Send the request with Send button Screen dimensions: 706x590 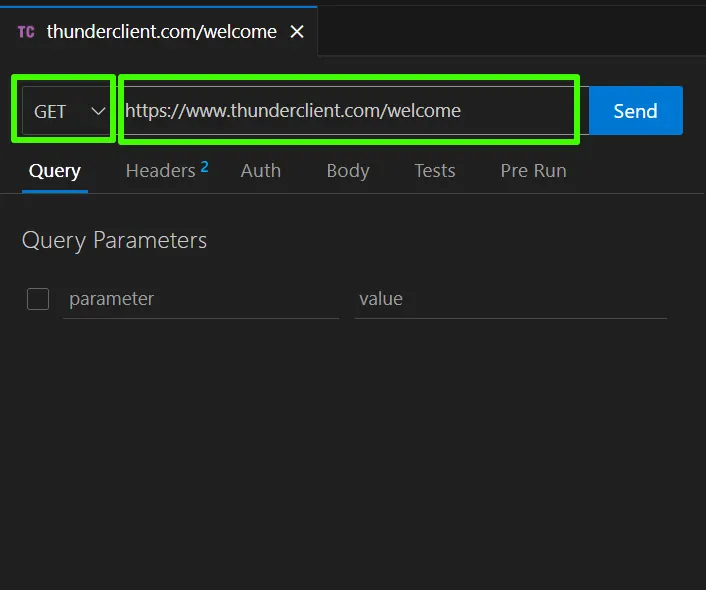point(636,110)
